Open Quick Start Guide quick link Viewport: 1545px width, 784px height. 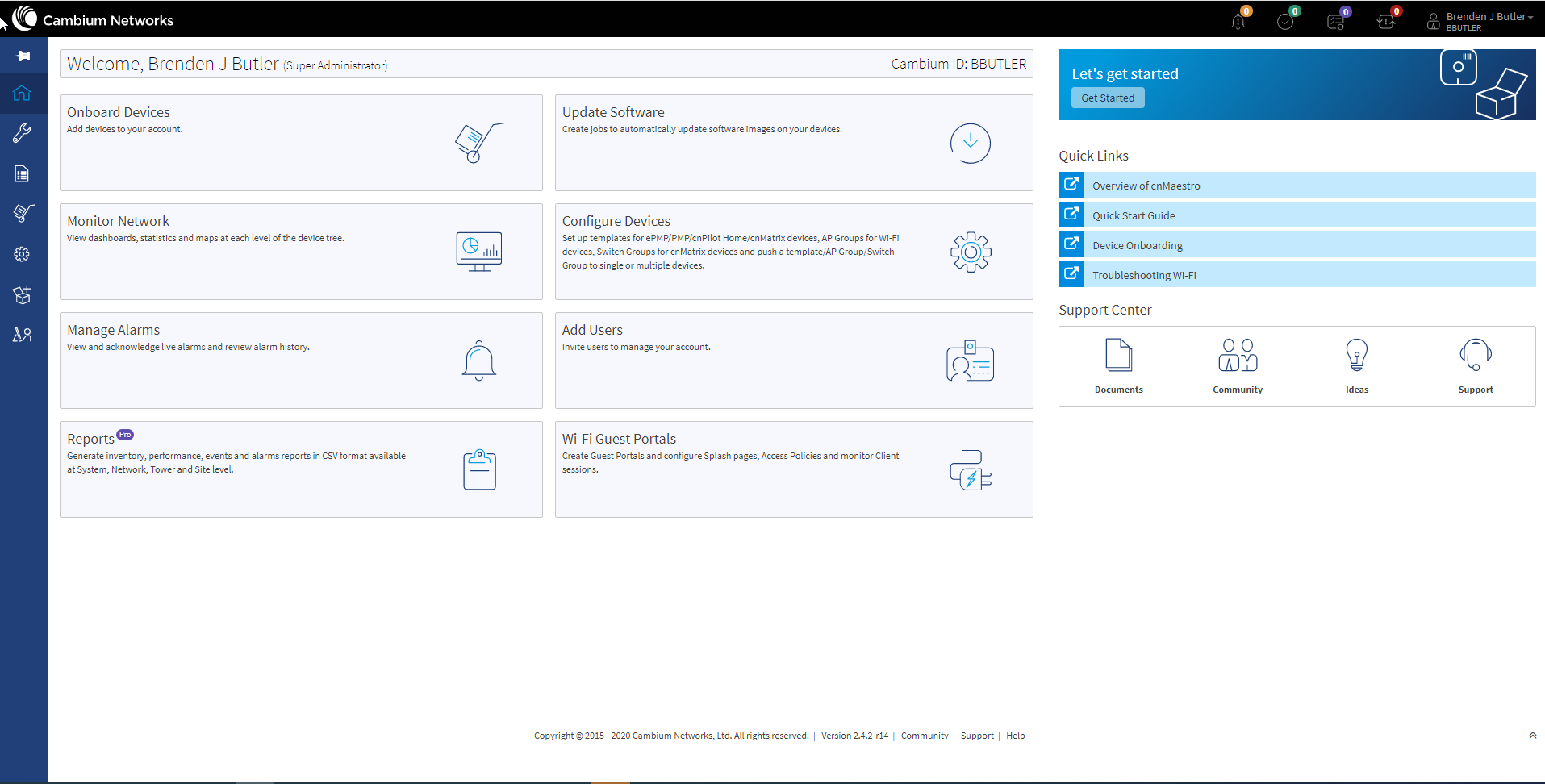coord(1297,215)
